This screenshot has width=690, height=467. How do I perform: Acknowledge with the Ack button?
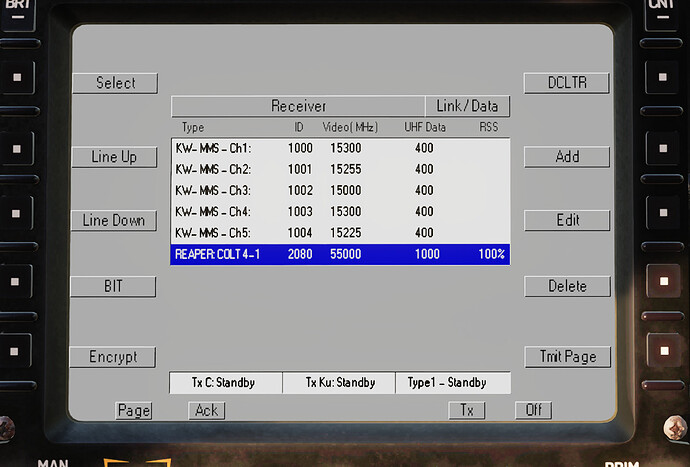206,410
